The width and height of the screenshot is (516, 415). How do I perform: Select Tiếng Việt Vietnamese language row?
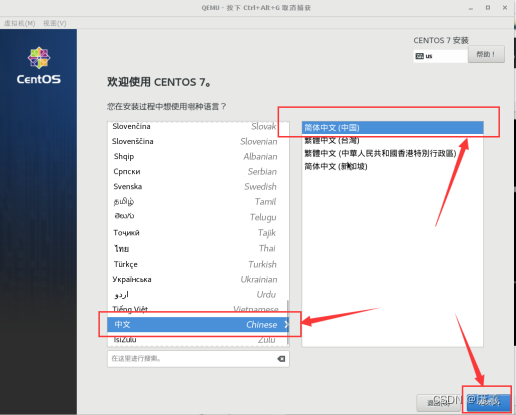(197, 309)
